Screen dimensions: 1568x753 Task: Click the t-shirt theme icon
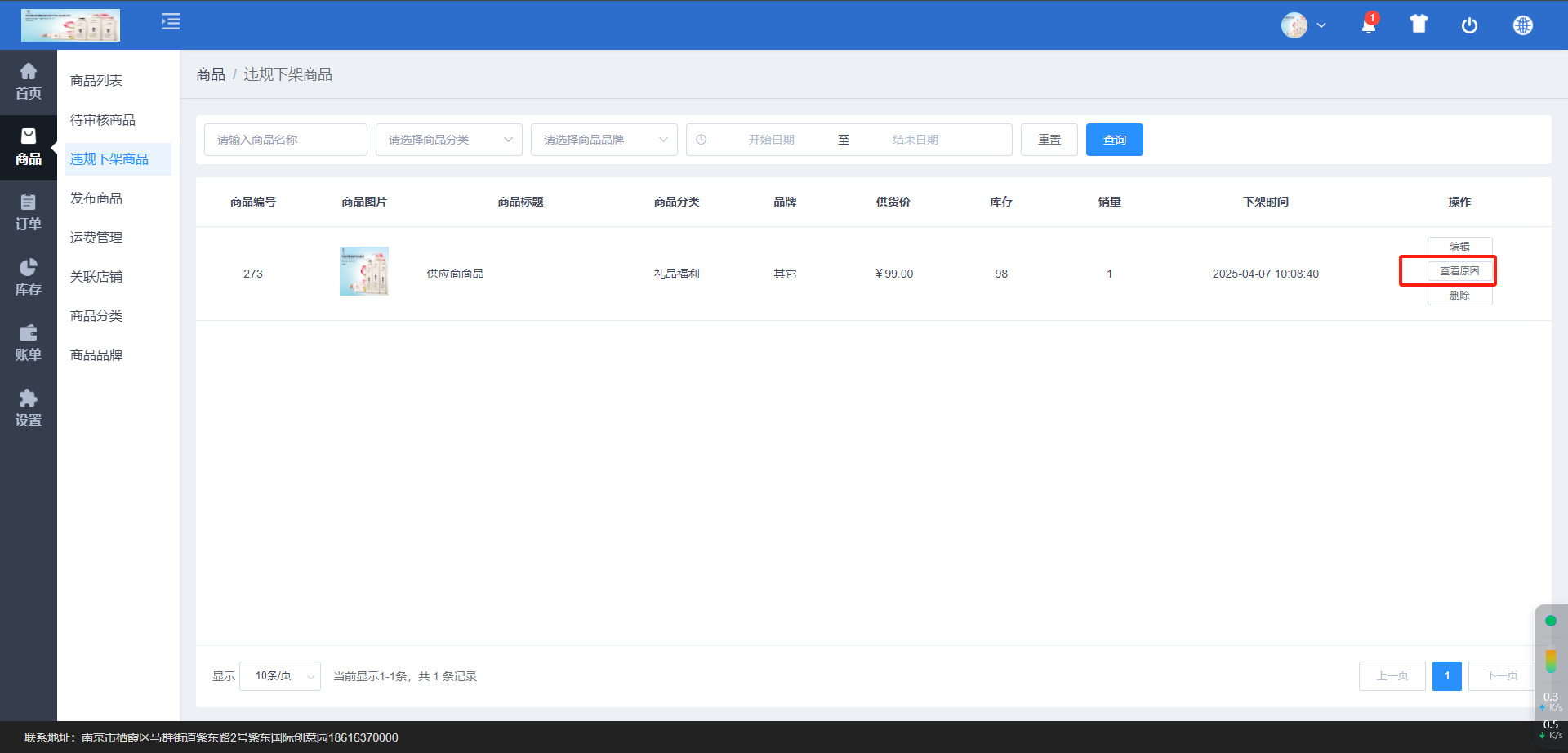(x=1419, y=25)
